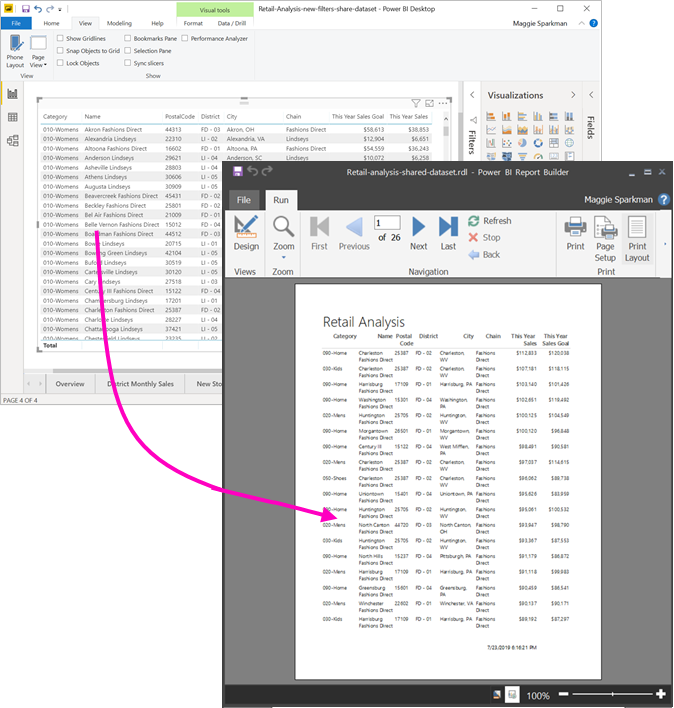Click File tab in Report Builder
Screen dimensions: 674x708
243,200
